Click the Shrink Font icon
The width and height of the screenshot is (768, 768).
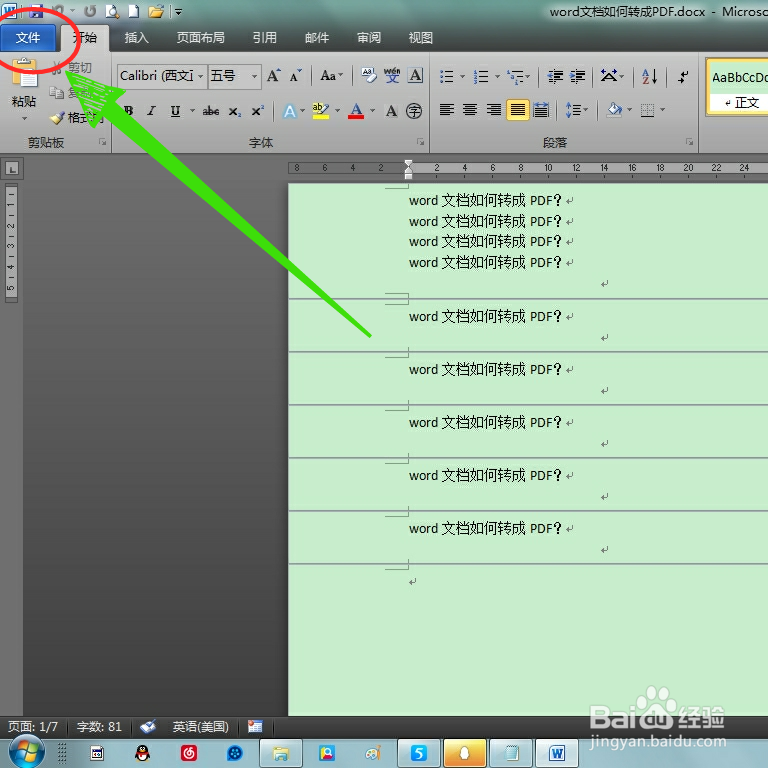[x=295, y=76]
